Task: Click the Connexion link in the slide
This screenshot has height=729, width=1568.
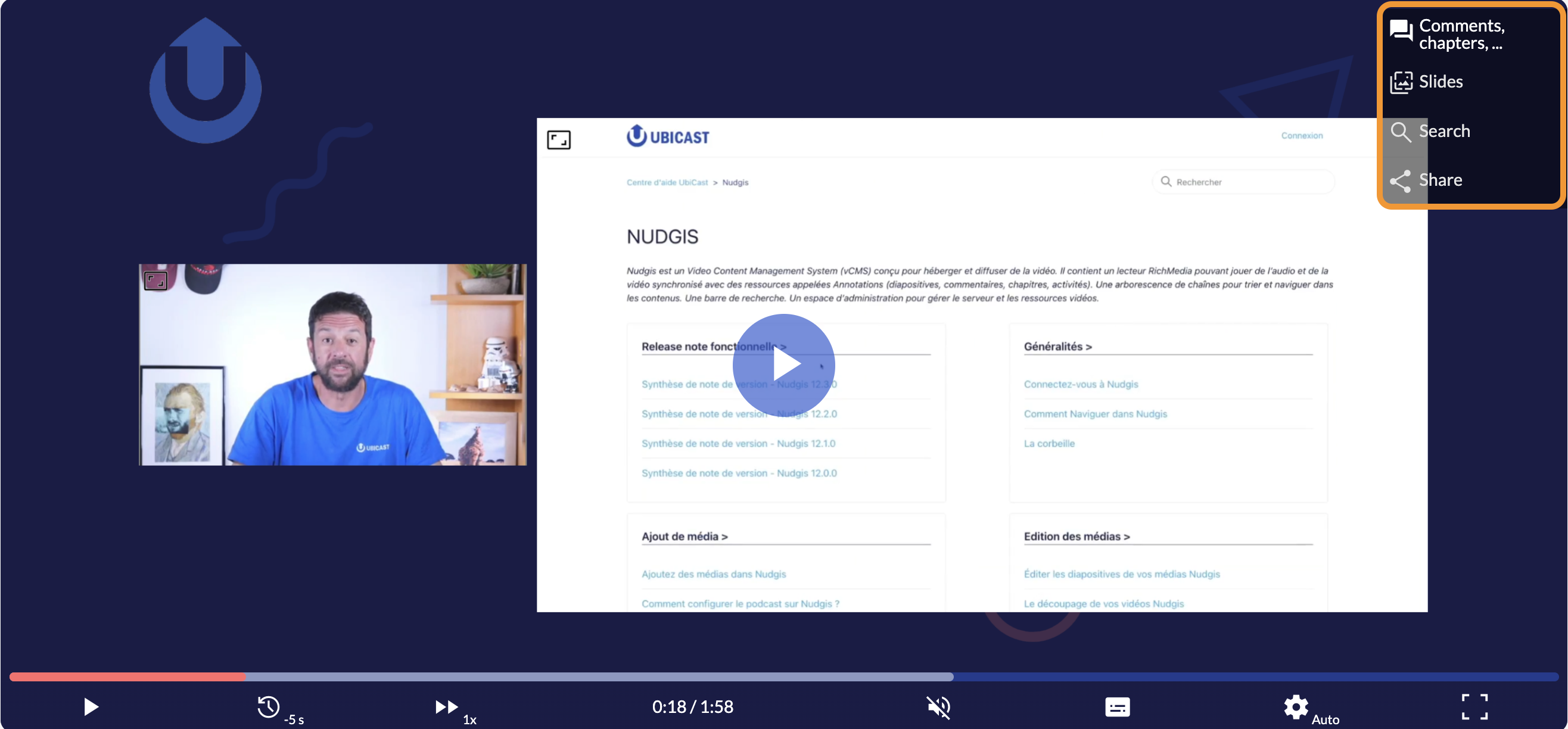Action: click(1301, 135)
